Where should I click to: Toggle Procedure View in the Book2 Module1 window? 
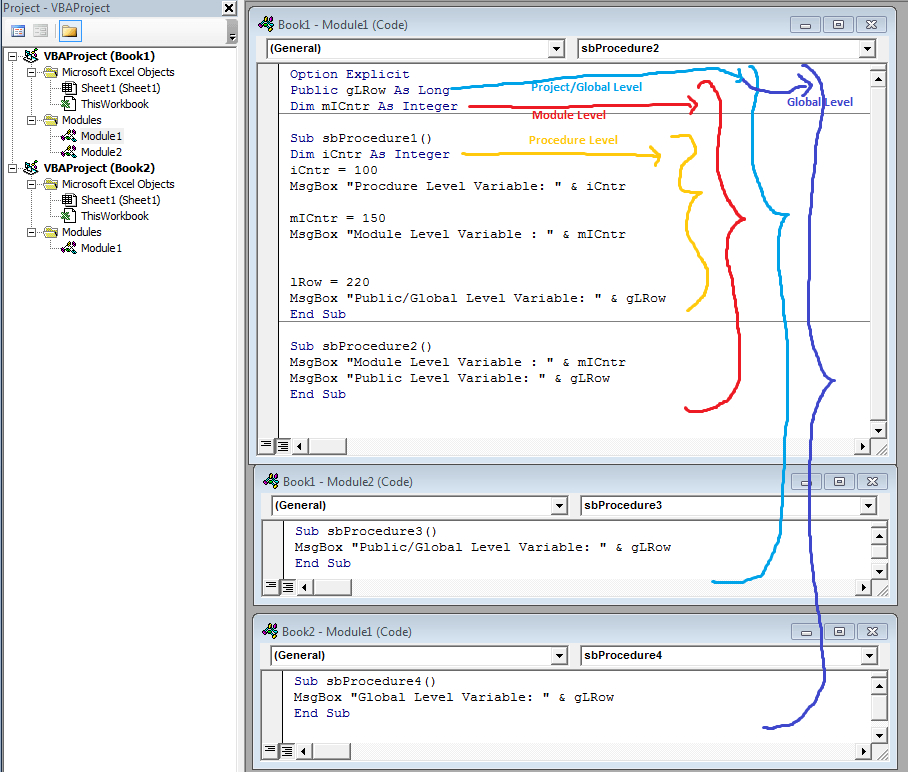[270, 750]
